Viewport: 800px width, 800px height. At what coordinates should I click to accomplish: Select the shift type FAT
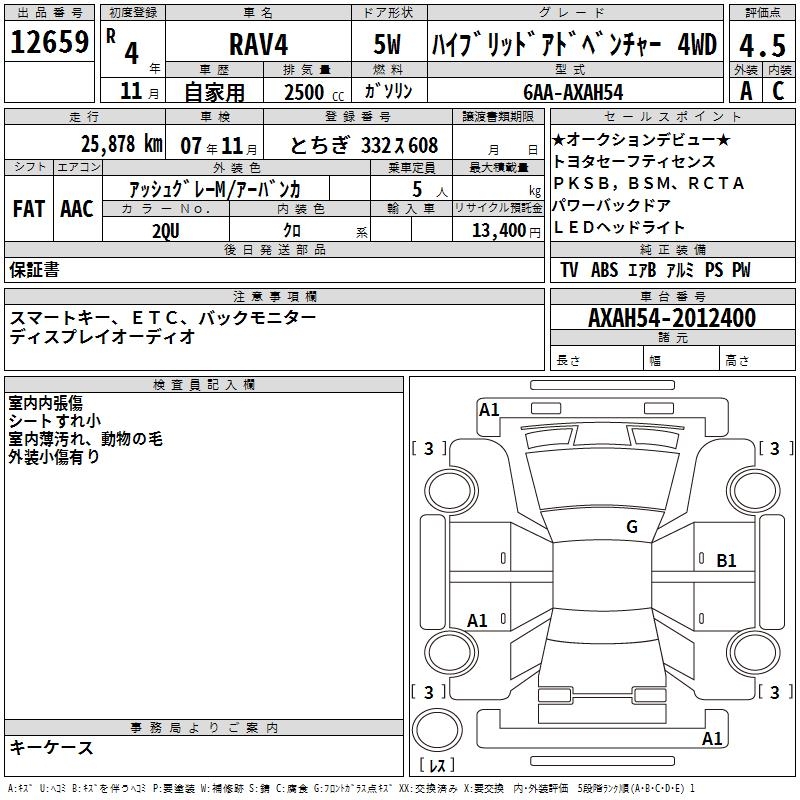pyautogui.click(x=29, y=209)
